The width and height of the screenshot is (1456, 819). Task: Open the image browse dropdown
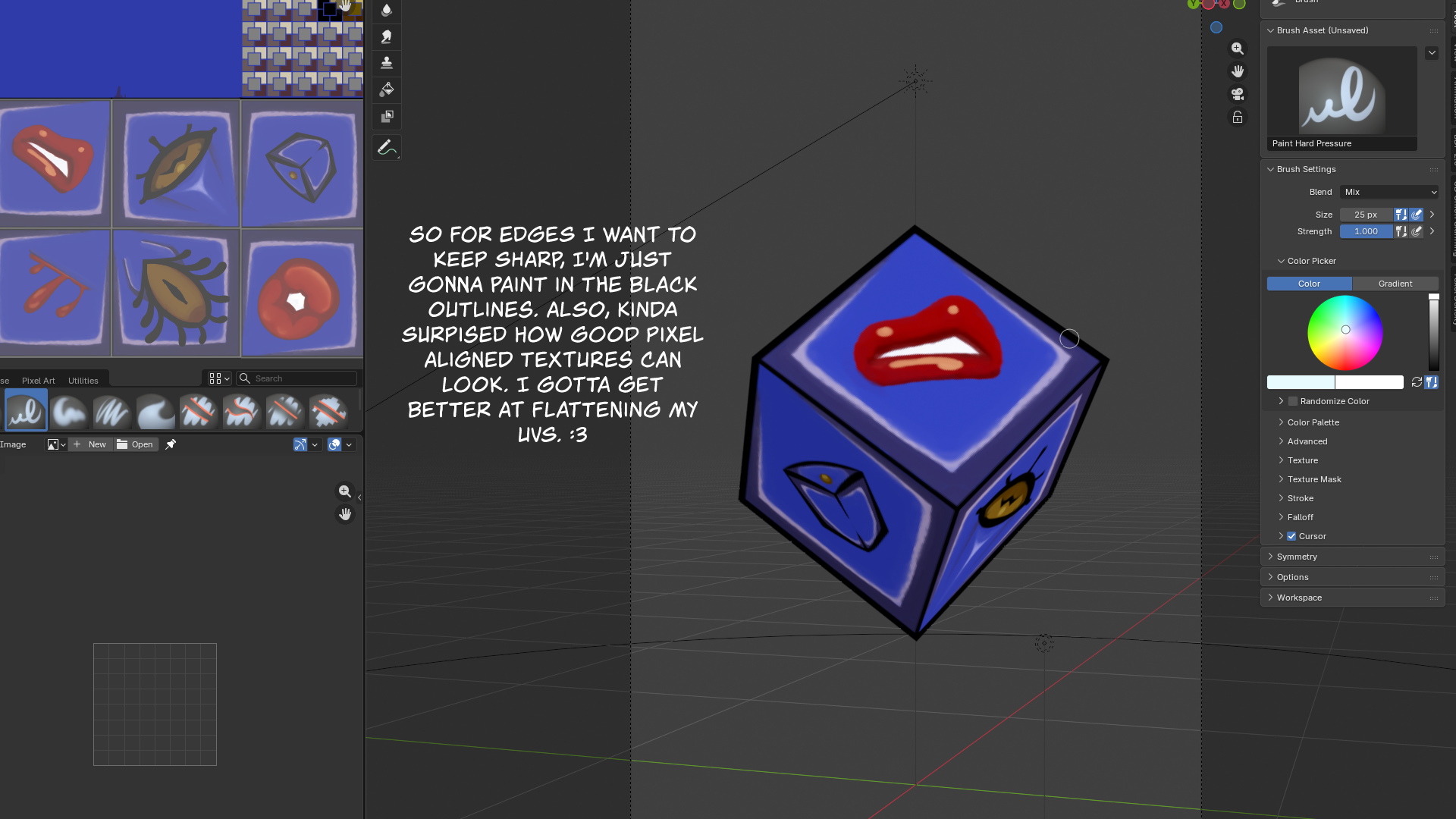pos(56,444)
